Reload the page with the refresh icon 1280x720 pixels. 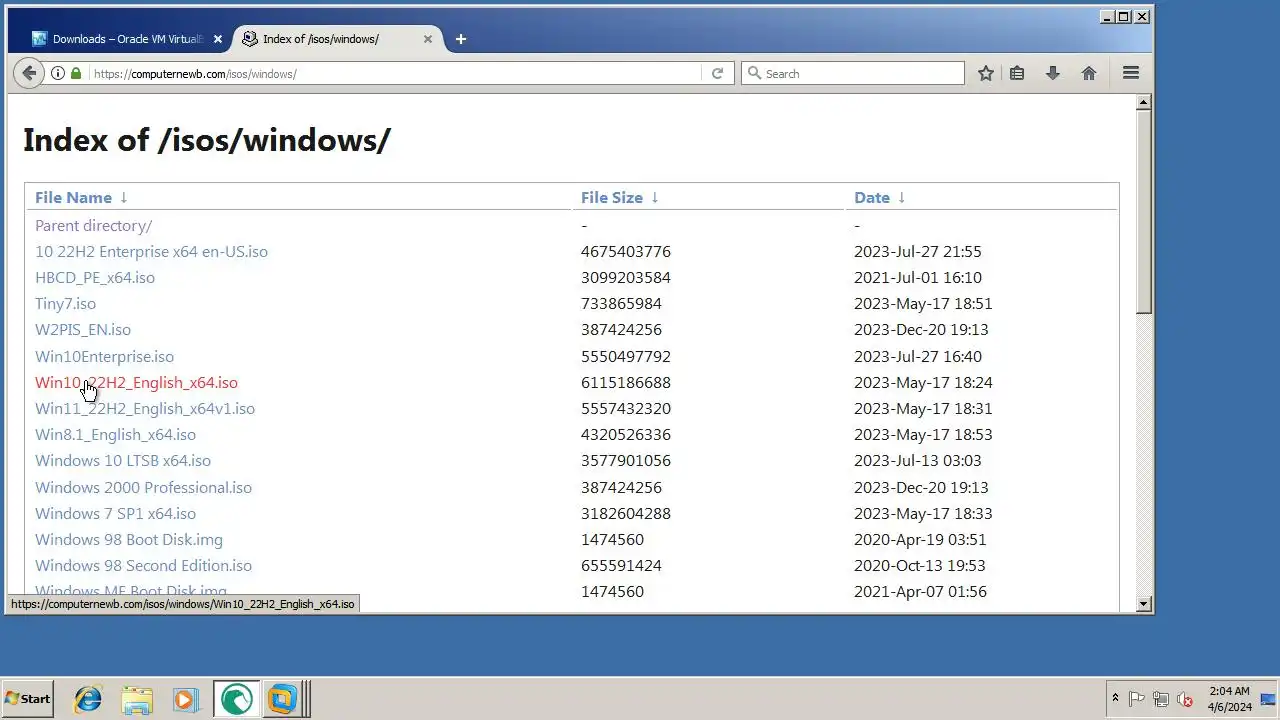pyautogui.click(x=717, y=73)
